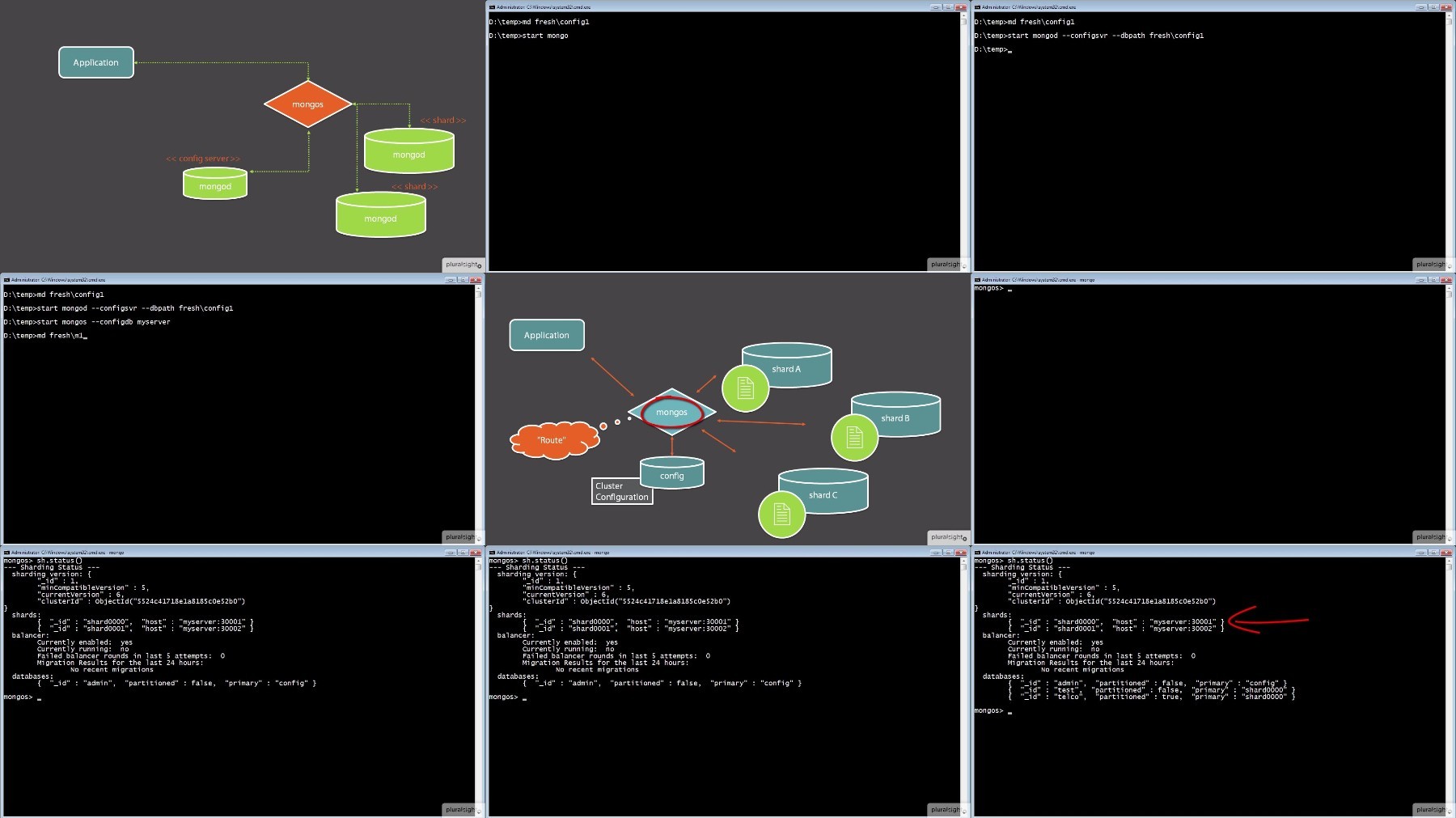Click Application box in the shard A diagram

(547, 335)
